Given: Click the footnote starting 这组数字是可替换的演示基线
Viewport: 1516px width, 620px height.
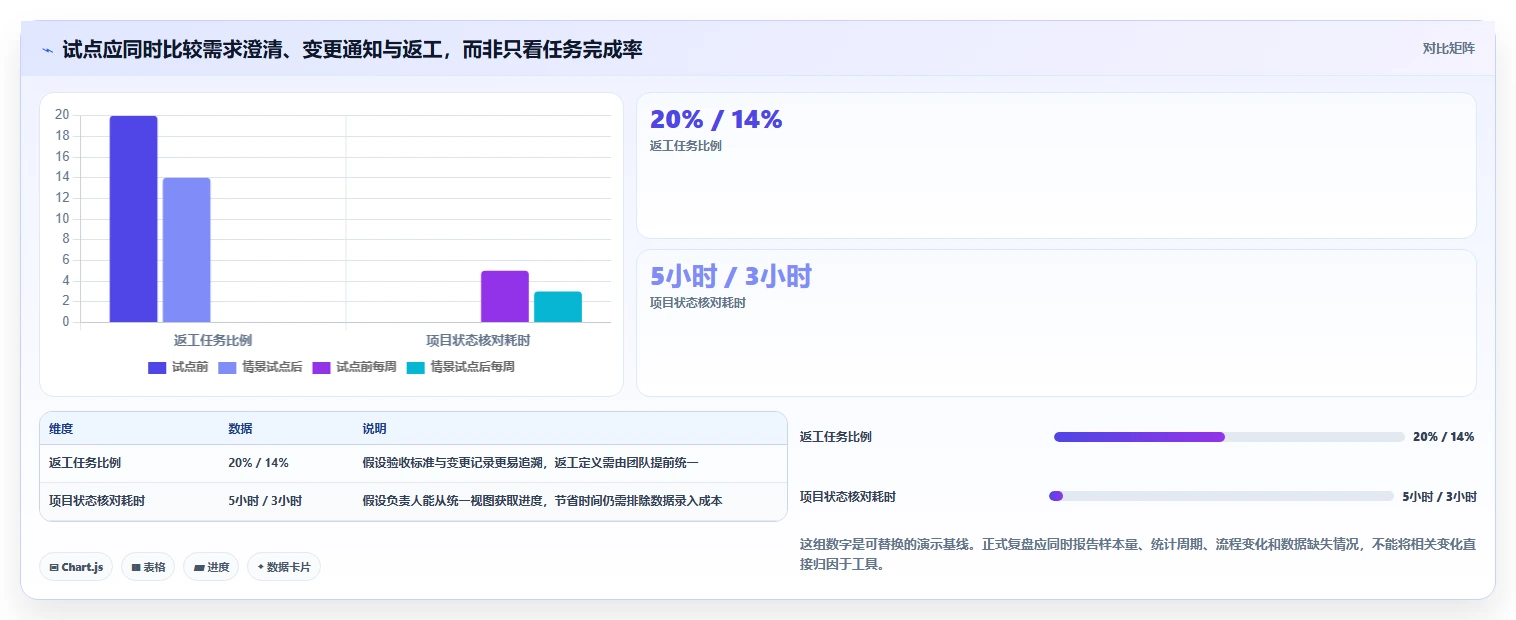Looking at the screenshot, I should point(1138,555).
